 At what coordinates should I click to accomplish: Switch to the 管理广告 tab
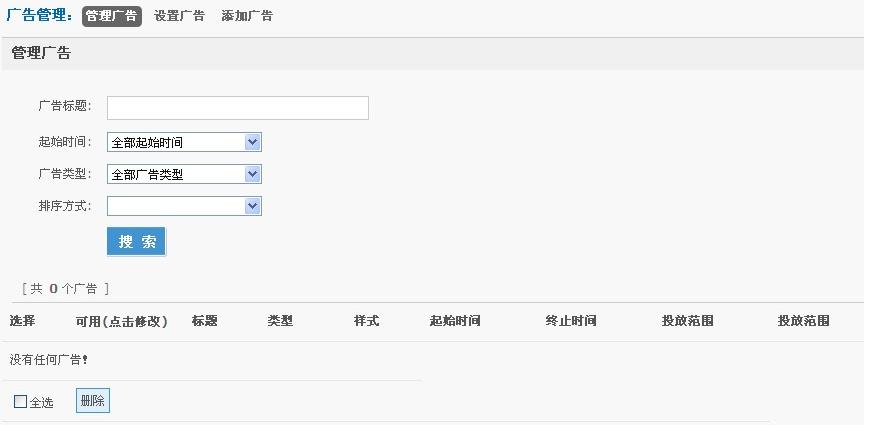111,16
